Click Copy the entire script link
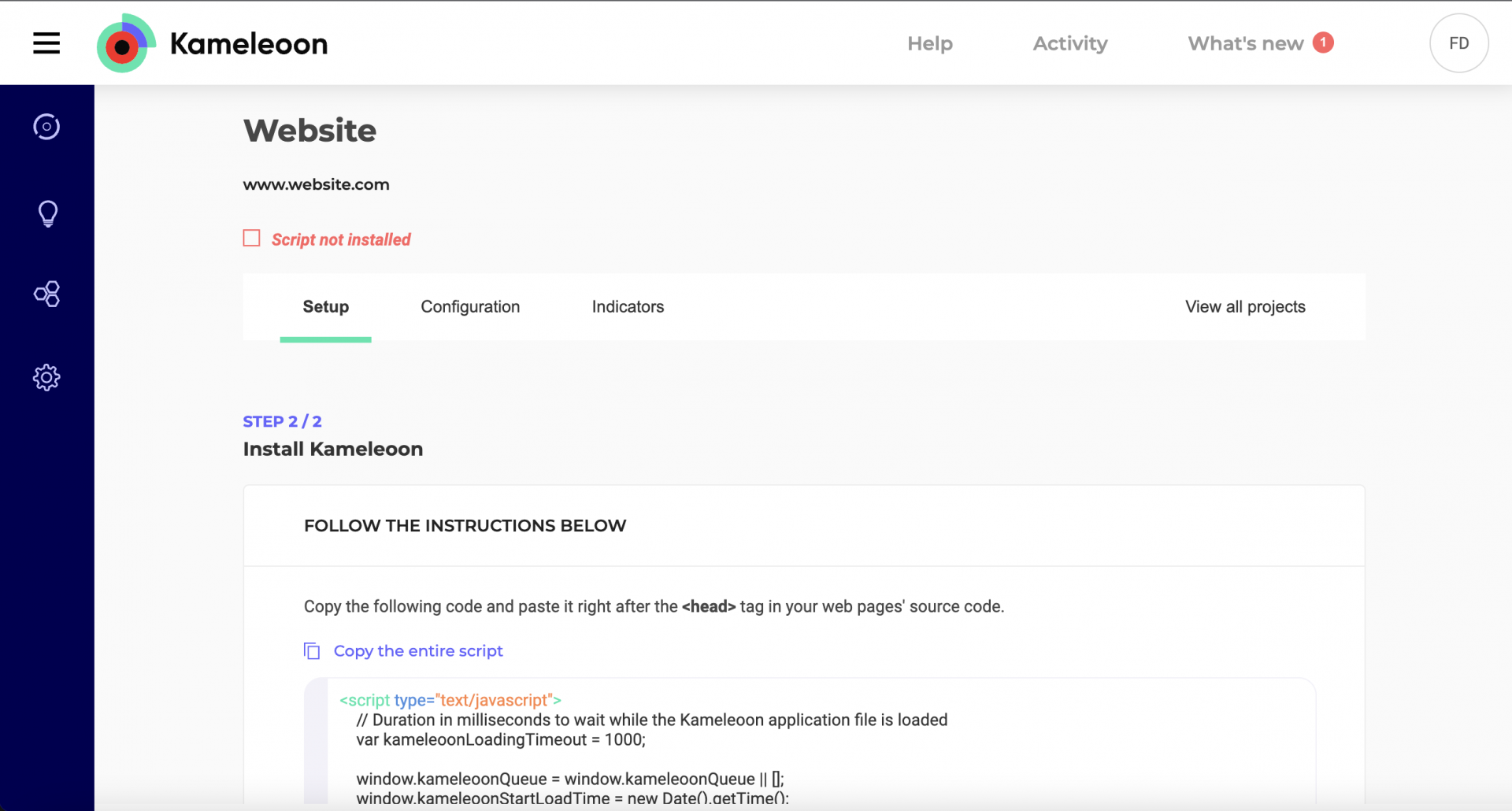 tap(418, 651)
